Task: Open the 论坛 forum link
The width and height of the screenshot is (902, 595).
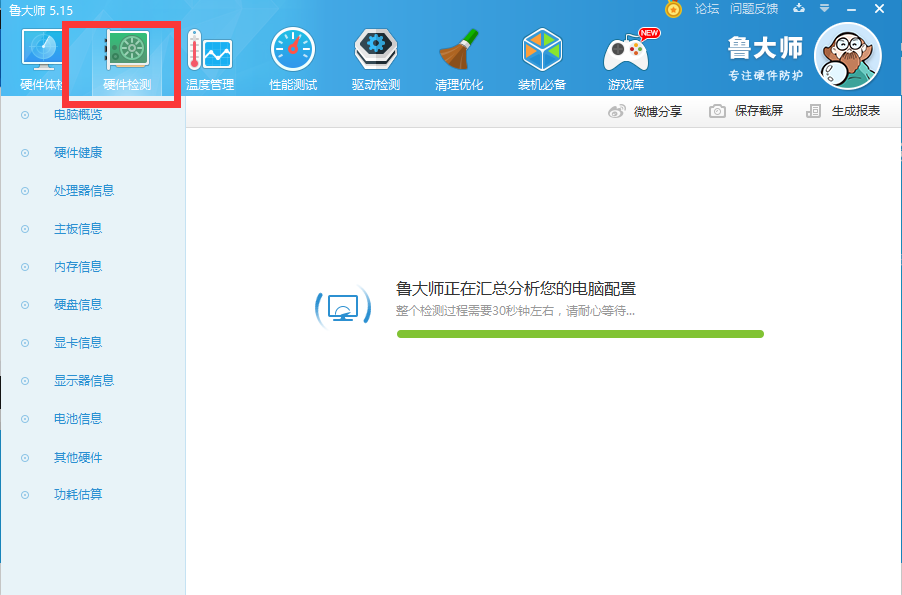Action: (707, 9)
